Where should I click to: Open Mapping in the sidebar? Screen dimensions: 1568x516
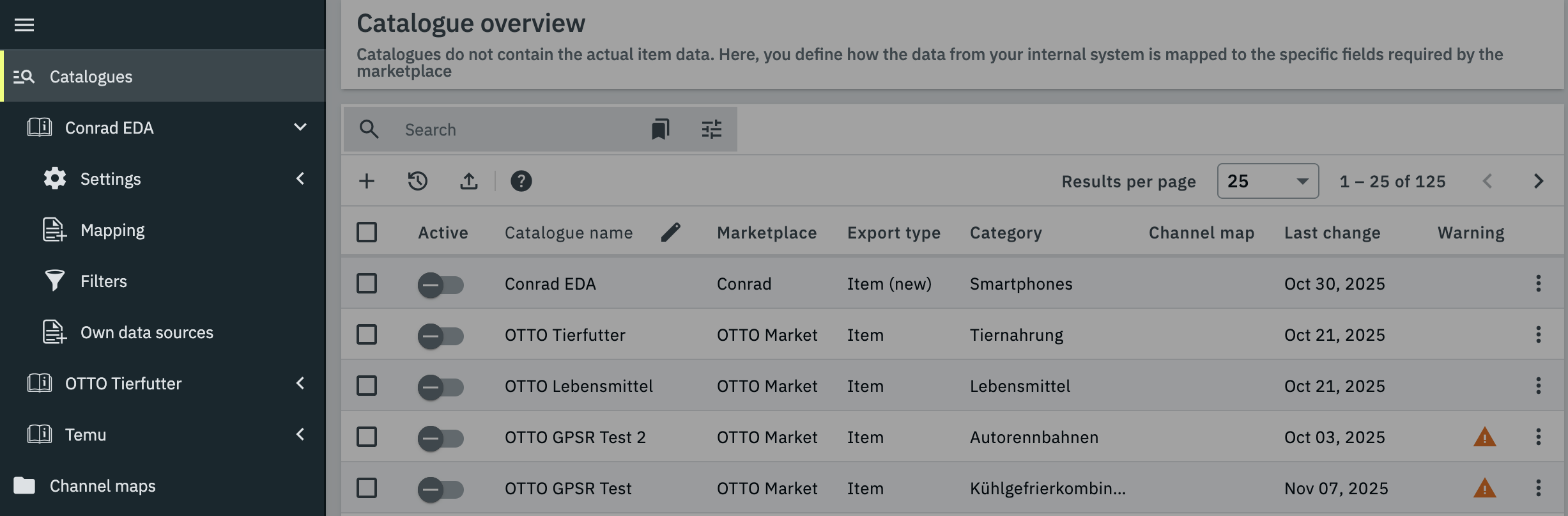pos(163,230)
